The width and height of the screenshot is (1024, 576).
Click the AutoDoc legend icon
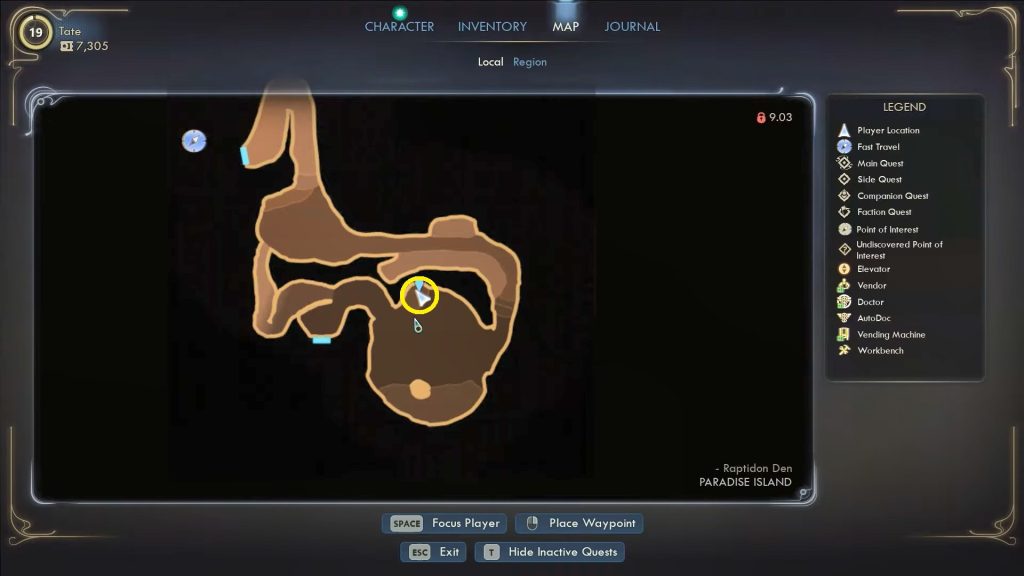(844, 318)
